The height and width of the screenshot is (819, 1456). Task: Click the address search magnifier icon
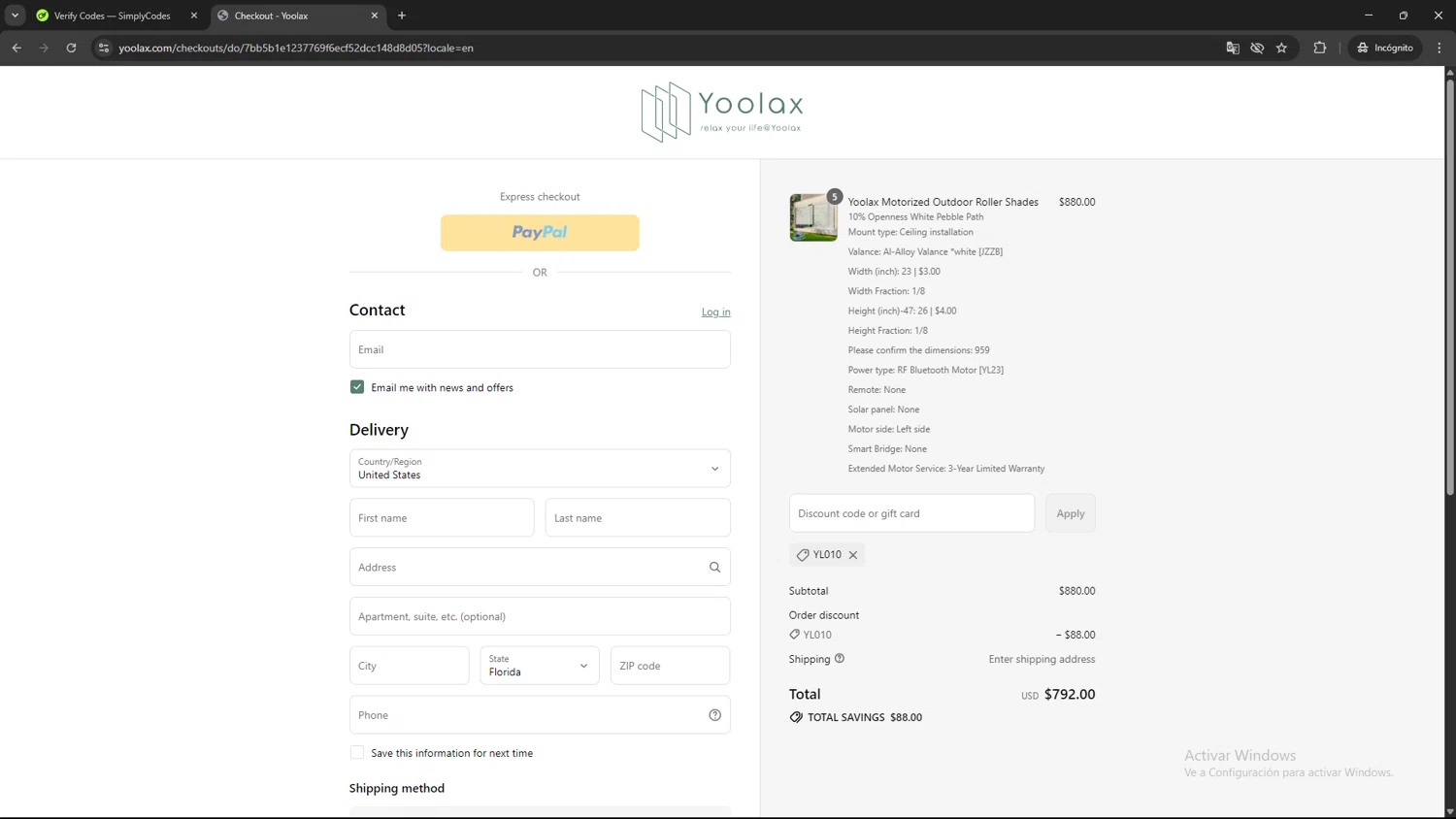click(714, 568)
